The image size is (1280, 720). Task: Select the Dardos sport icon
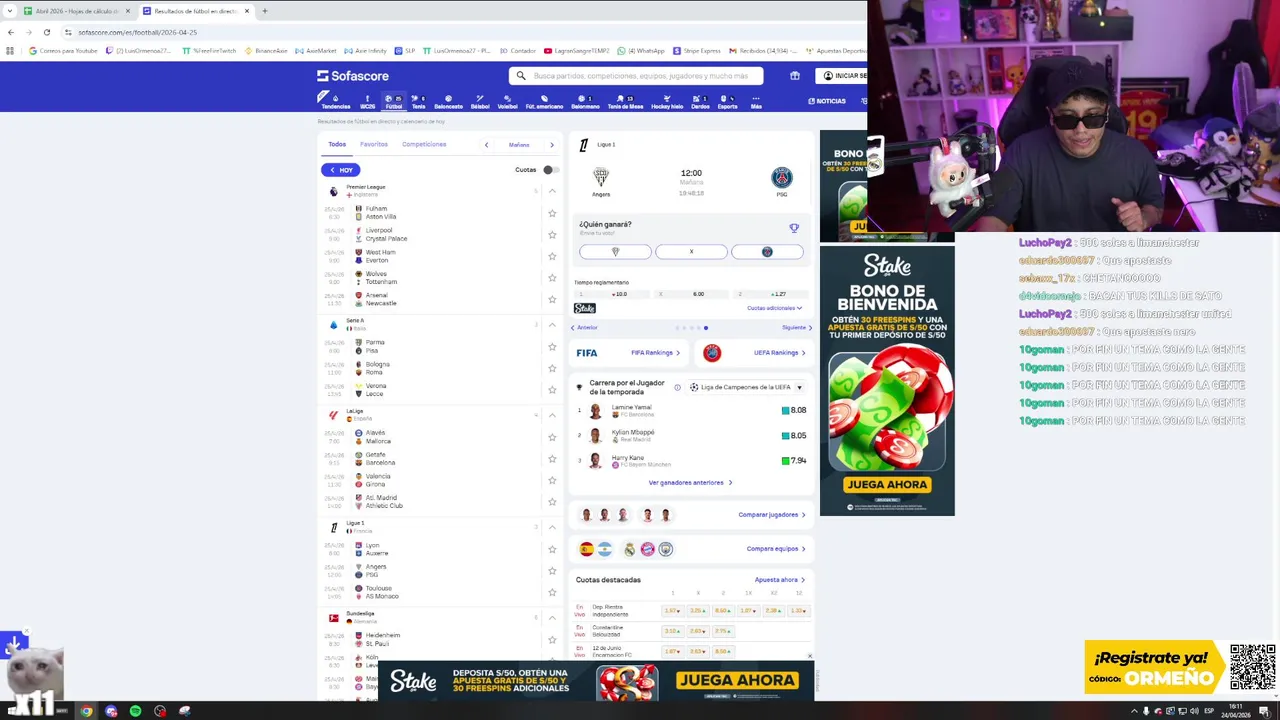700,102
